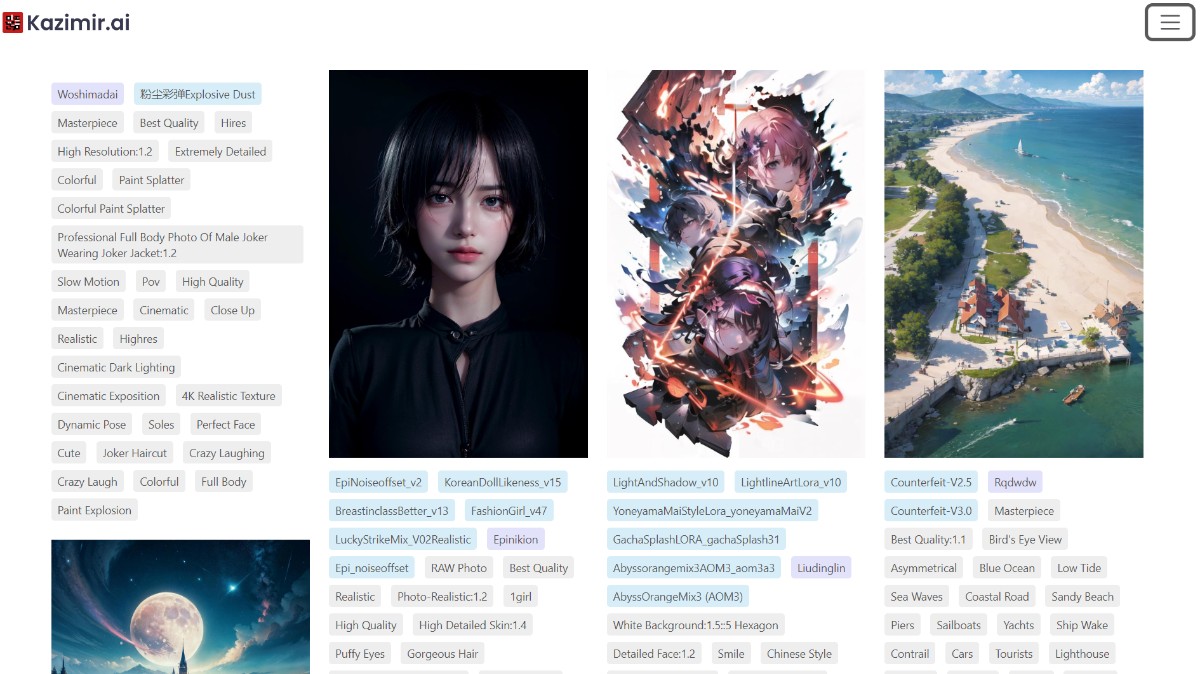Select the Smile tag
1200x674 pixels.
click(x=731, y=654)
